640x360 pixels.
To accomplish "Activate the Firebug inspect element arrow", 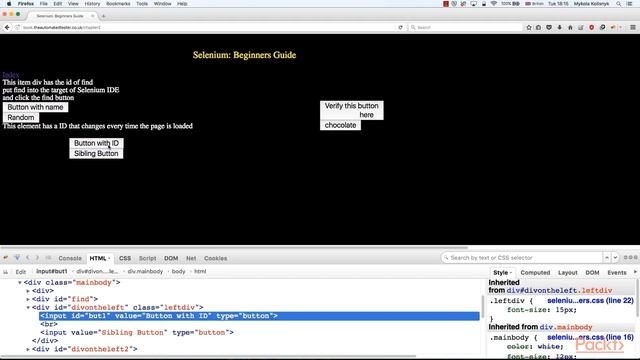I will [17, 258].
